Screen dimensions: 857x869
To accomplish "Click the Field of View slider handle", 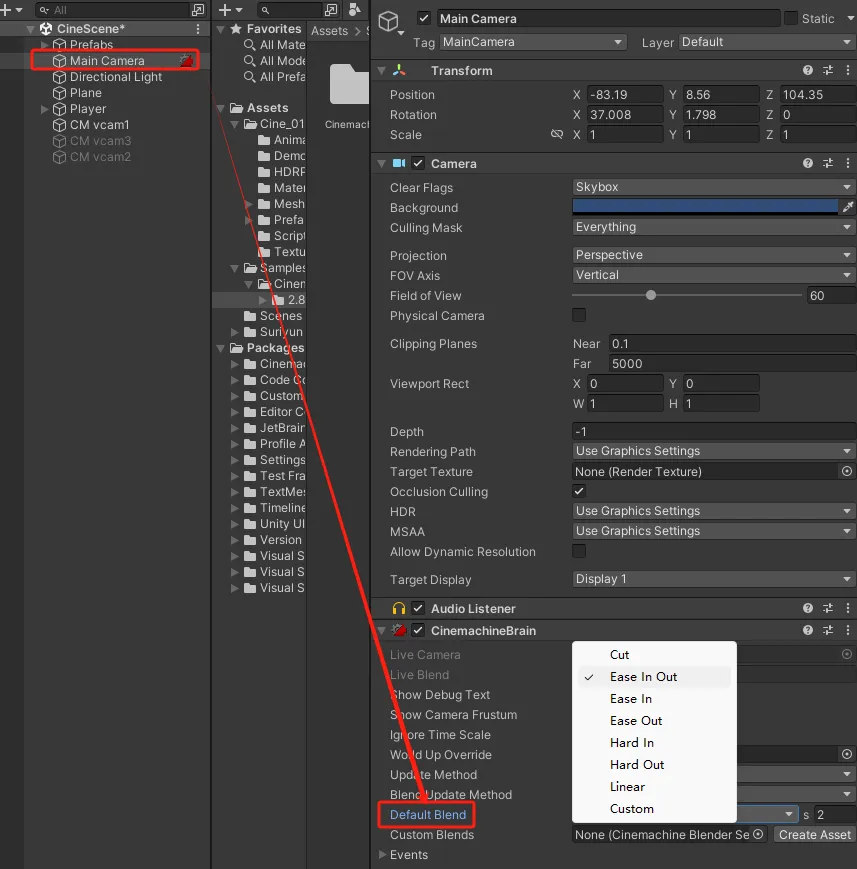I will pyautogui.click(x=651, y=295).
